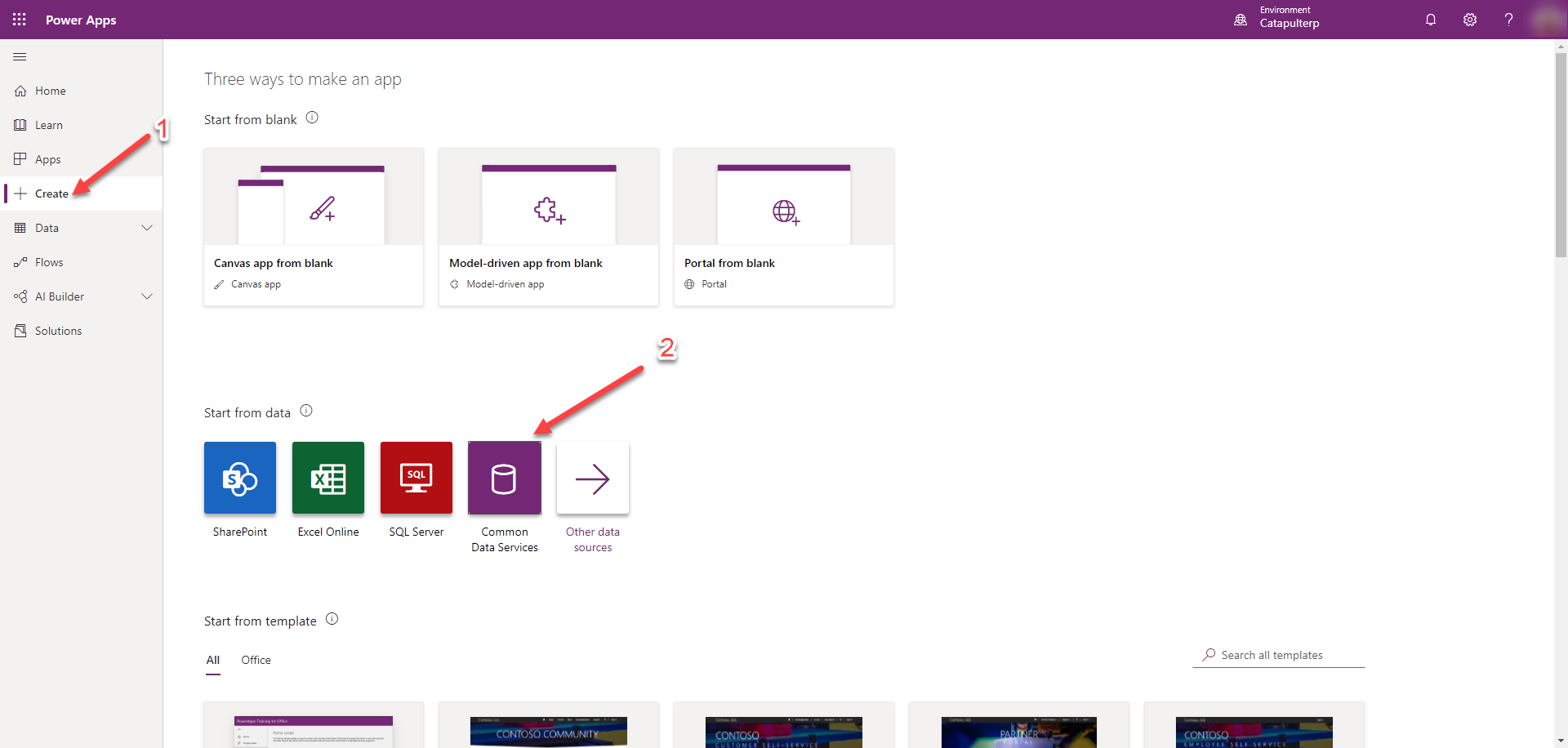The height and width of the screenshot is (748, 1568).
Task: Open the Excel Online data source tile
Action: pos(328,478)
